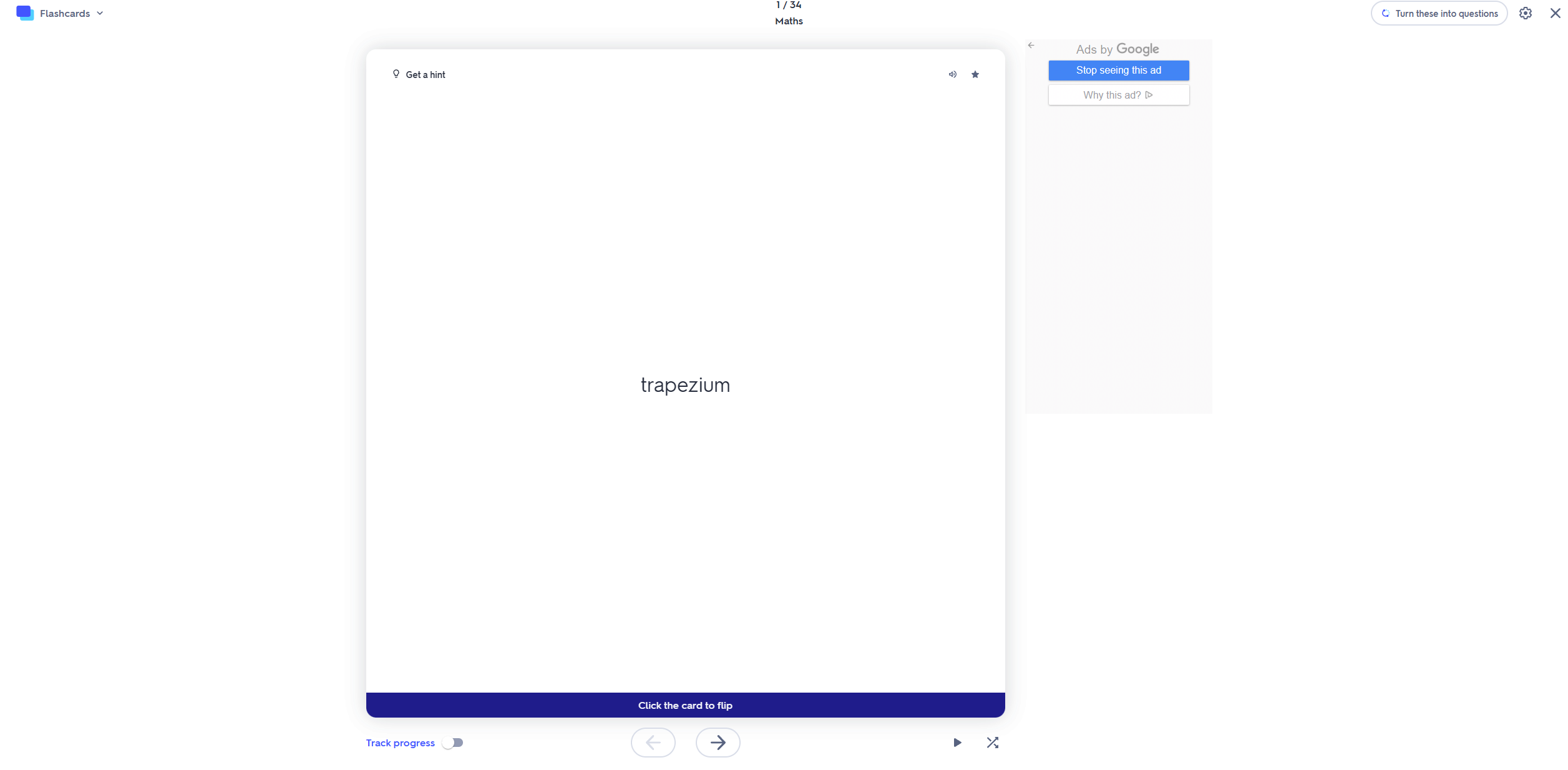This screenshot has width=1568, height=770.
Task: Open the Flashcards mode dropdown
Action: [64, 13]
